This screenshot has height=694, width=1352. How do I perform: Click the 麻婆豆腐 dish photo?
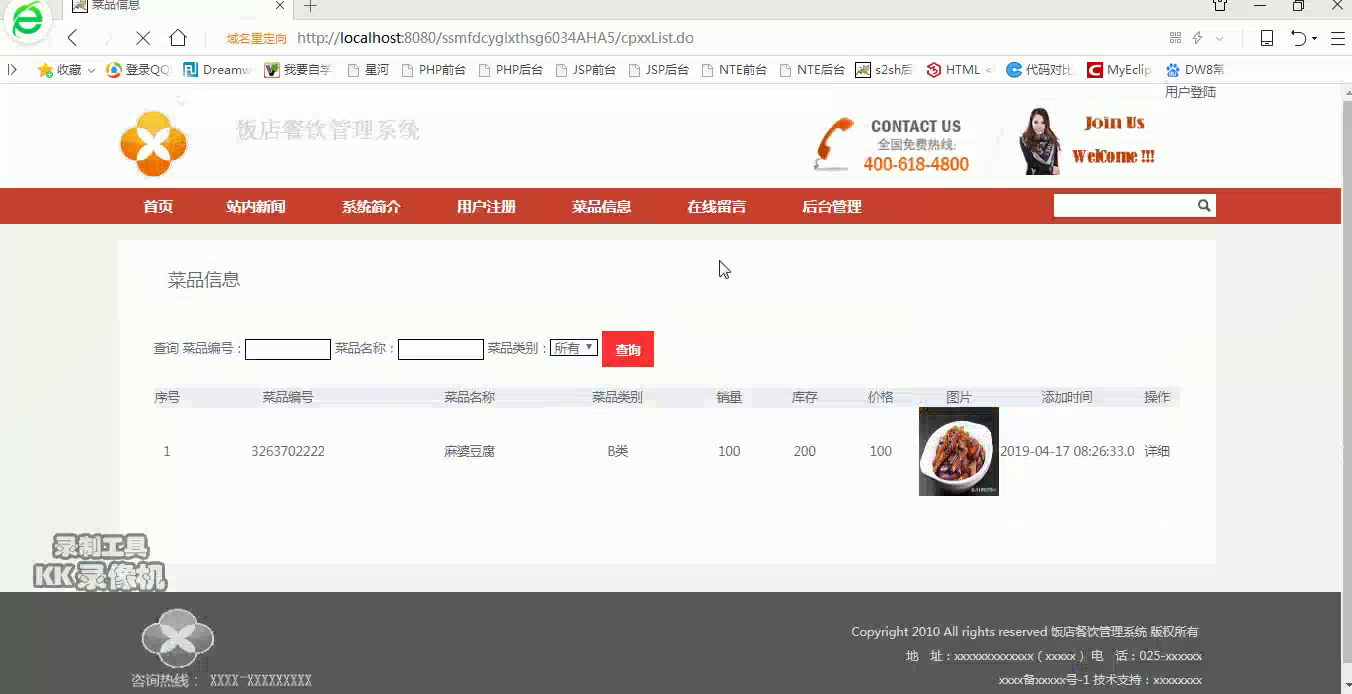pos(959,451)
